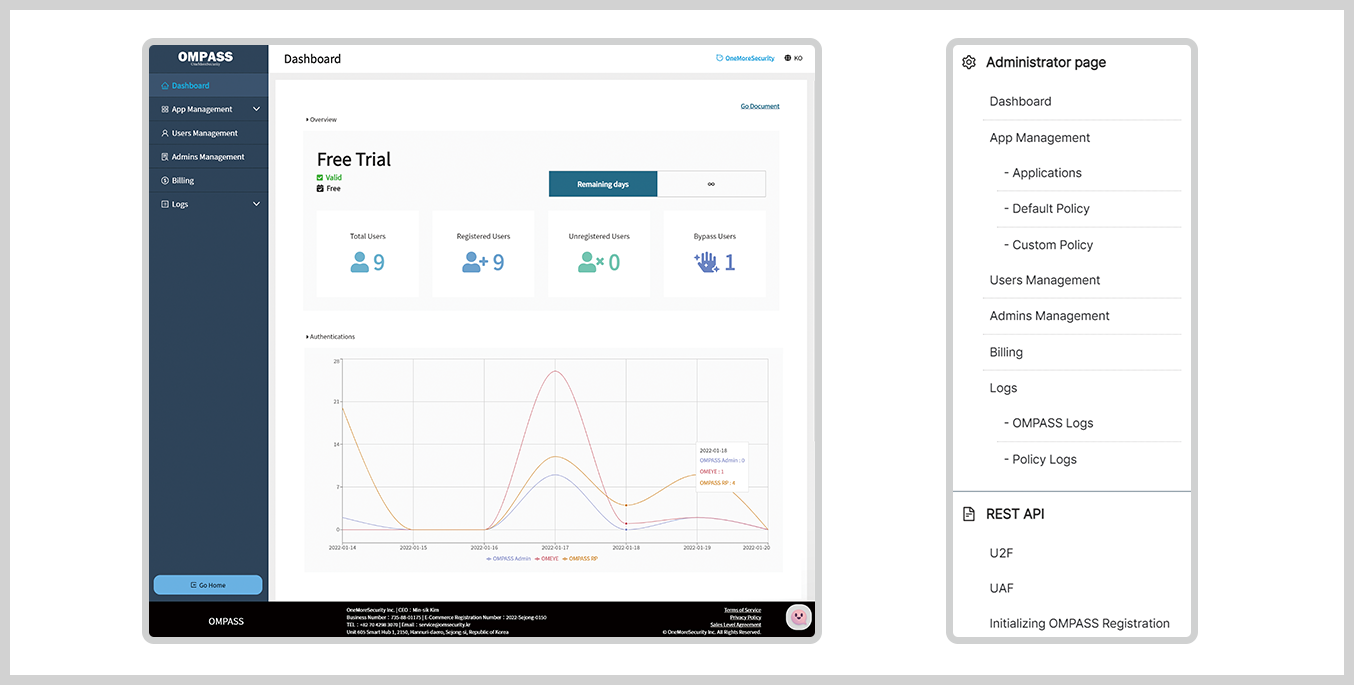The width and height of the screenshot is (1354, 685).
Task: Click the Dashboard home icon in sidebar
Action: pos(165,86)
